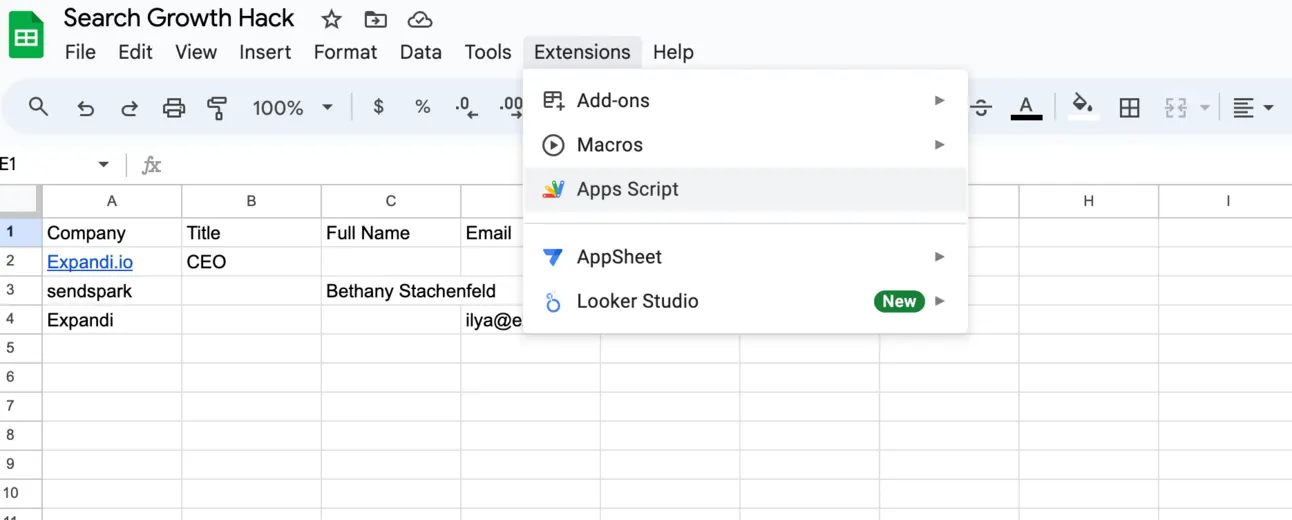Select the Title header cell
The height and width of the screenshot is (520, 1292).
(251, 233)
